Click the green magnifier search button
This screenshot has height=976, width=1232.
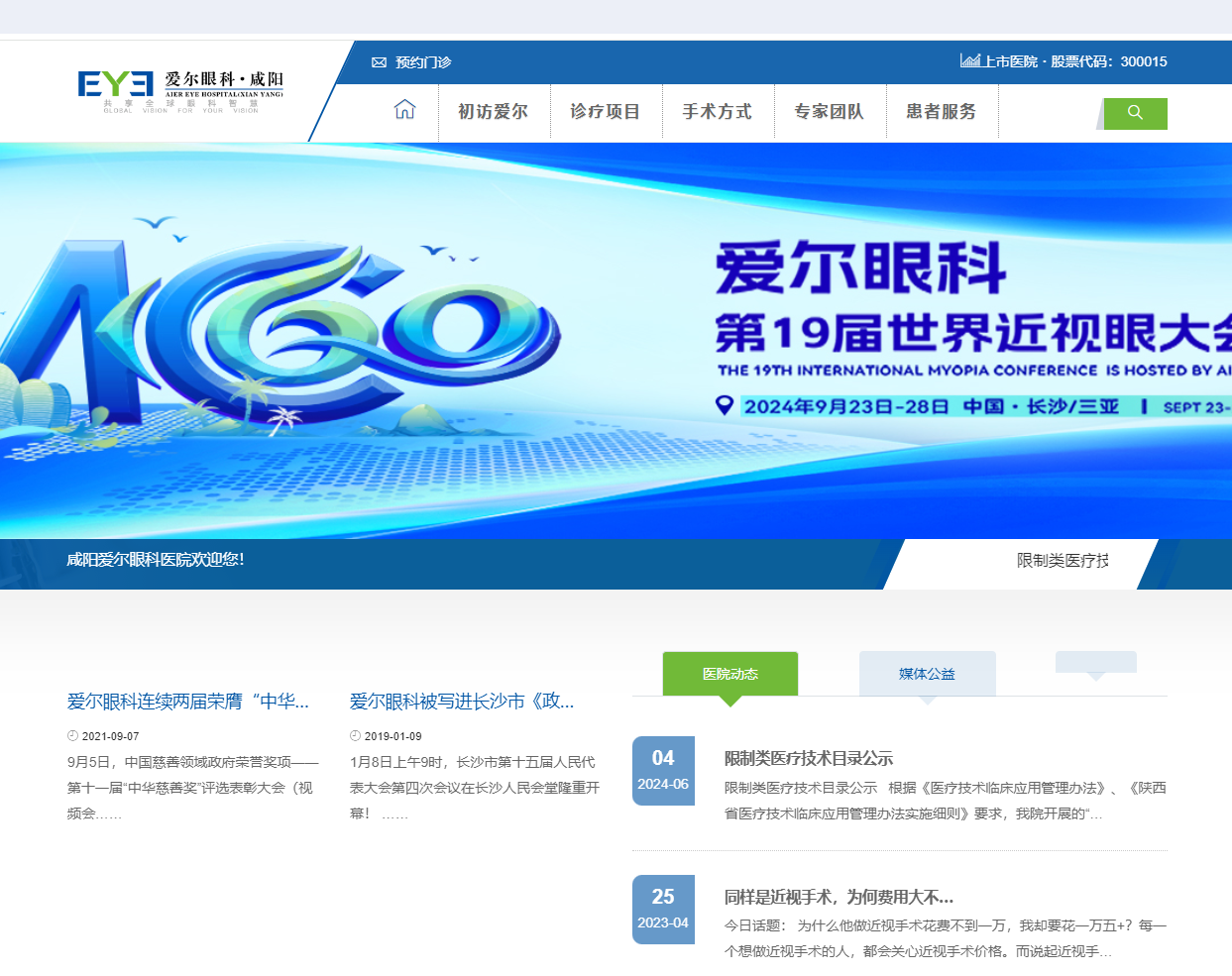[x=1135, y=113]
